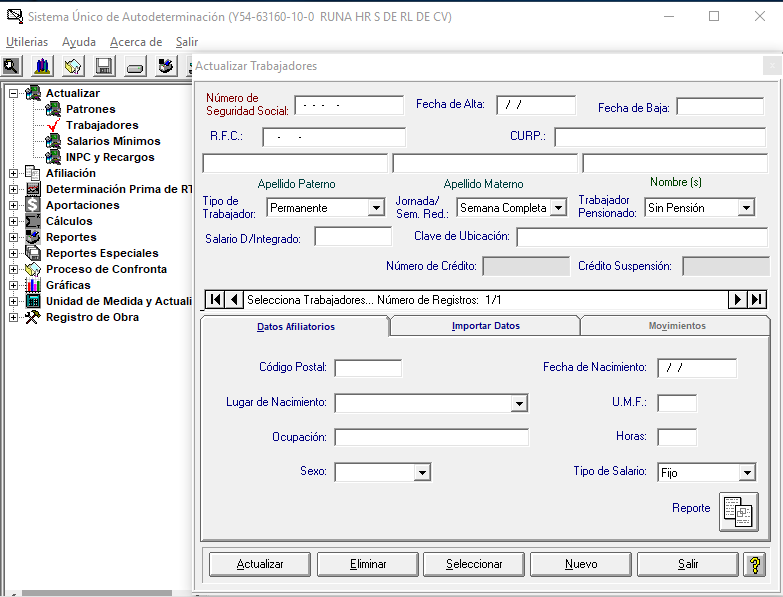Click the Actualizar button
Image resolution: width=783 pixels, height=597 pixels.
point(260,564)
